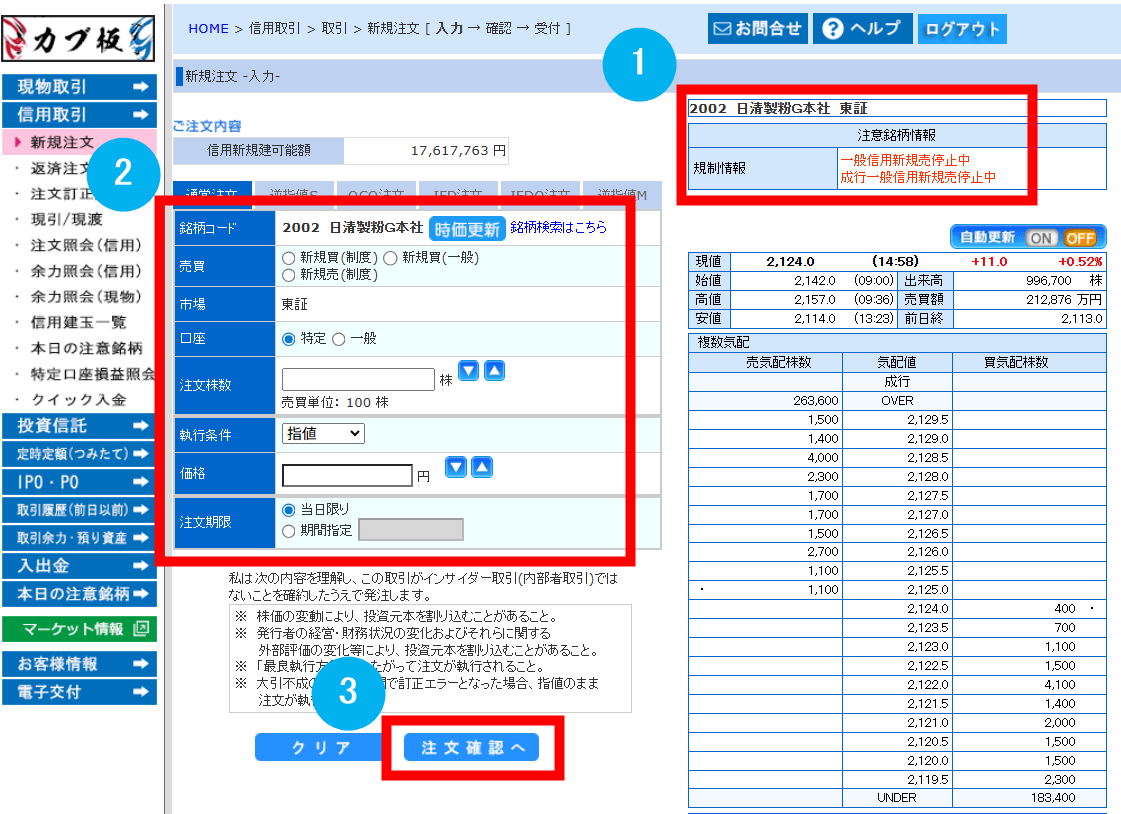Select 新規買(制度) radio button
The image size is (1121, 814).
pos(290,257)
